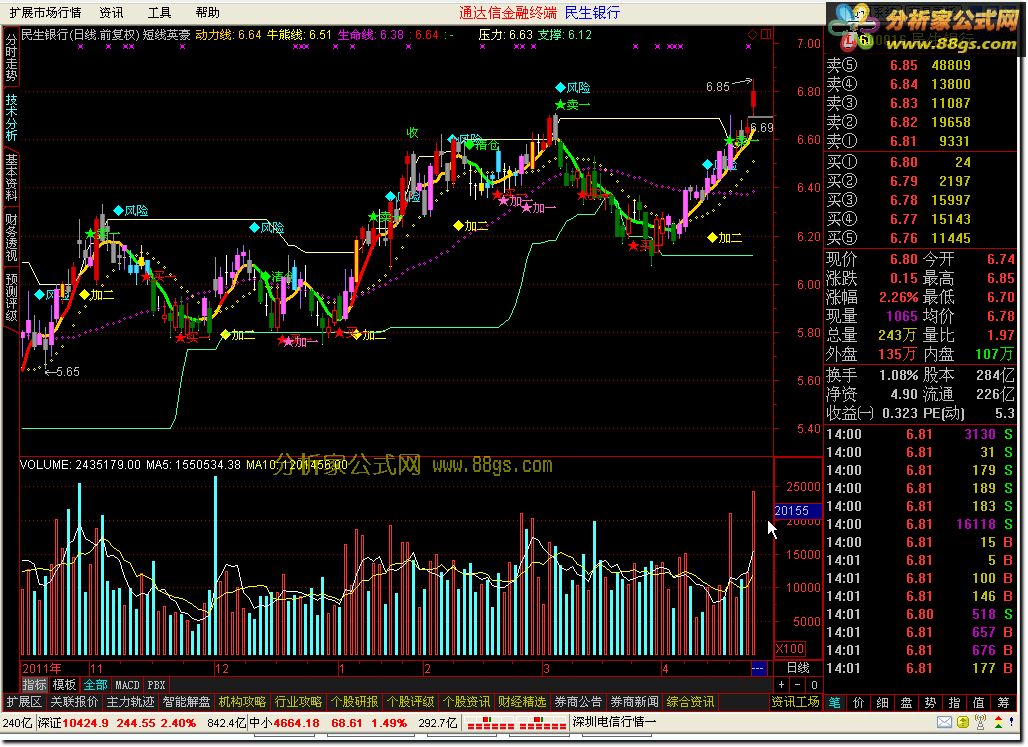Select the 势 tab in quote panel
This screenshot has height=747, width=1028.
pos(931,702)
